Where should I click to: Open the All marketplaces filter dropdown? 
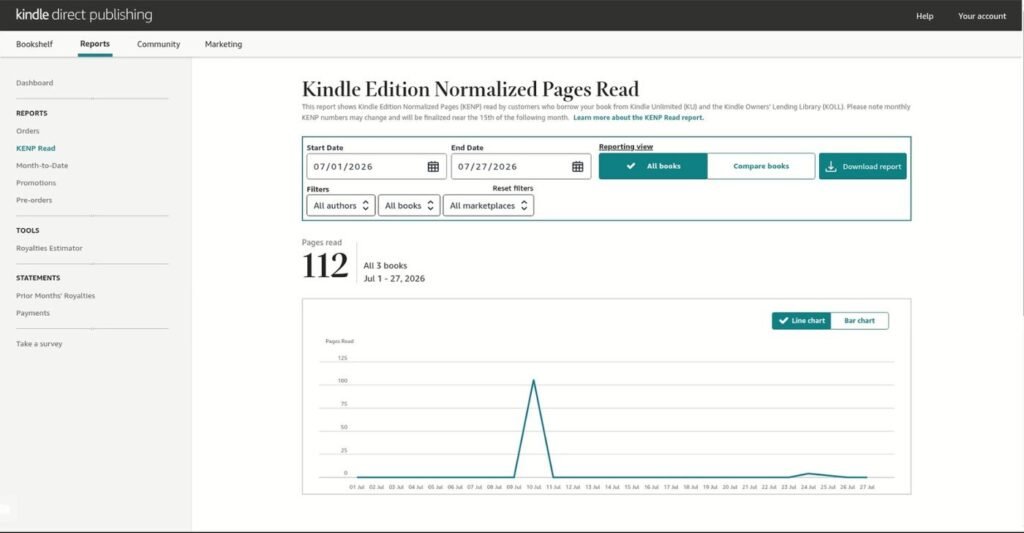488,205
